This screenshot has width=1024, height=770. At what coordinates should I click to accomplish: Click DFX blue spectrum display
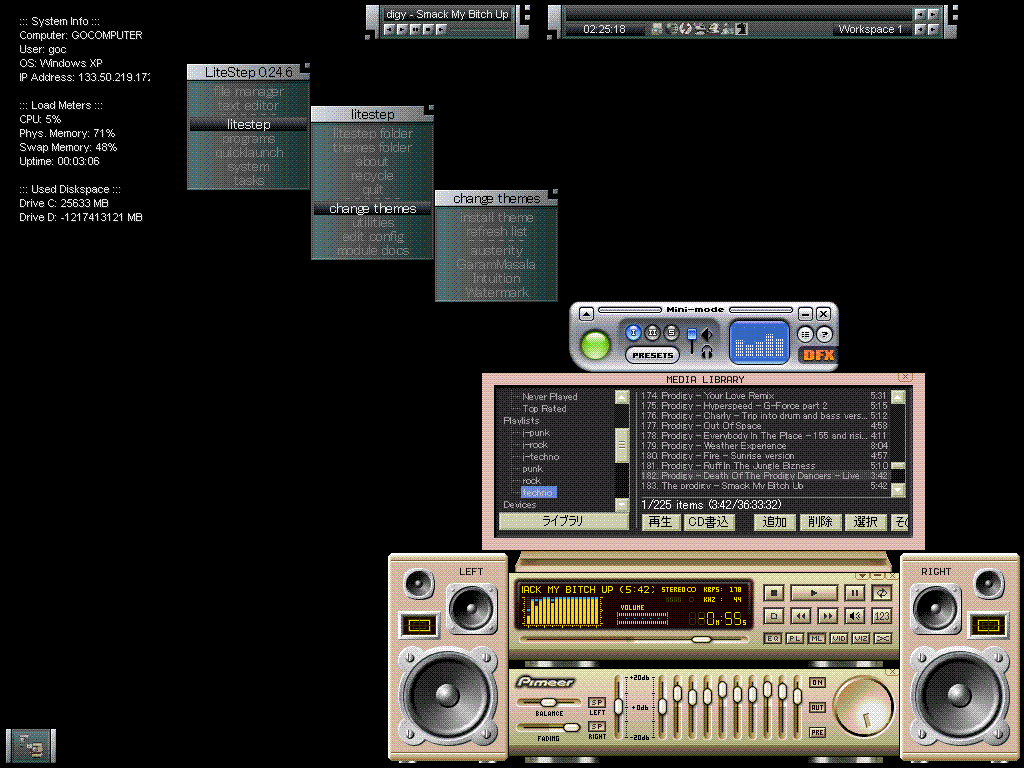click(x=759, y=342)
